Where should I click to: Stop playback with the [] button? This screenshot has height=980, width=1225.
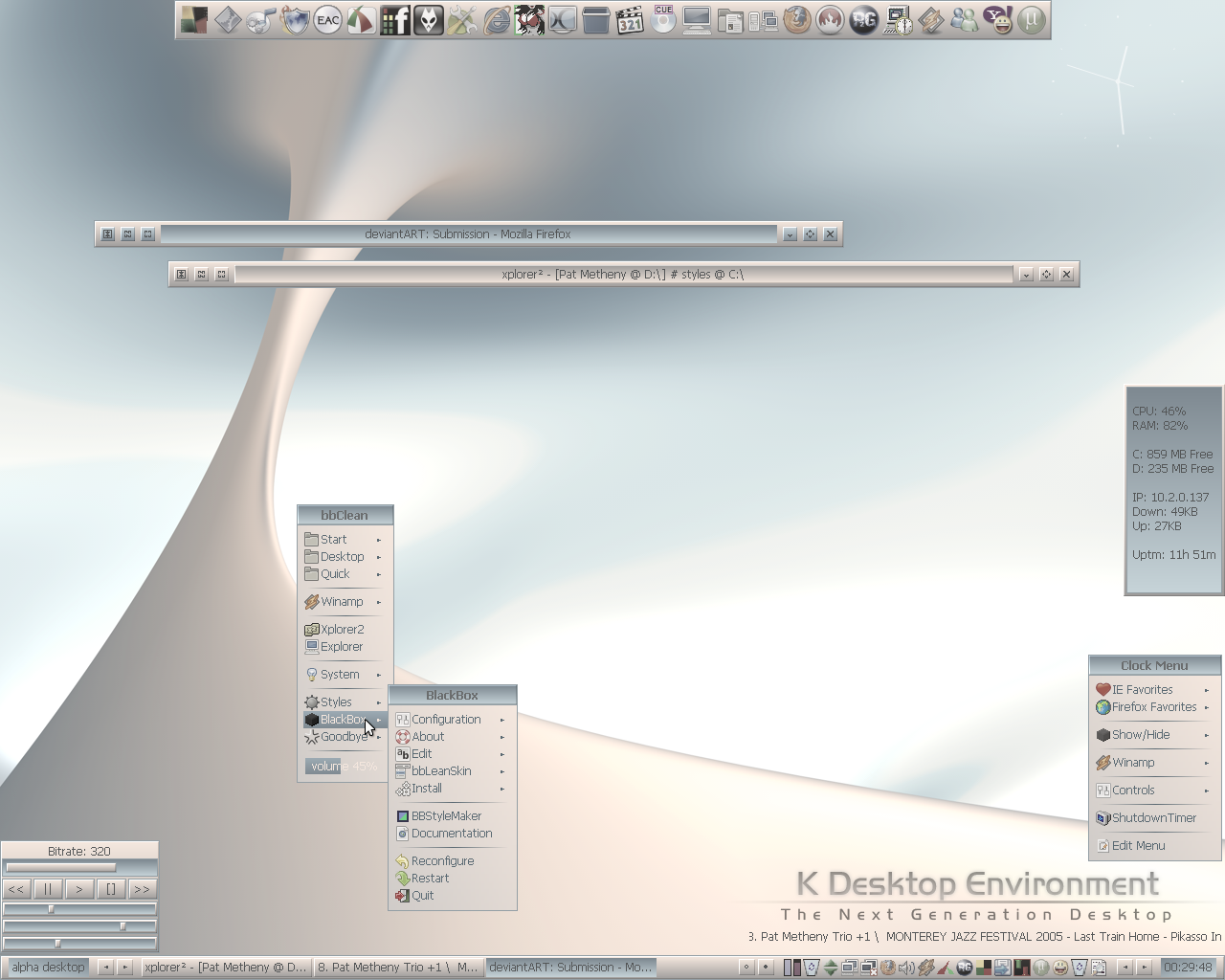click(111, 889)
